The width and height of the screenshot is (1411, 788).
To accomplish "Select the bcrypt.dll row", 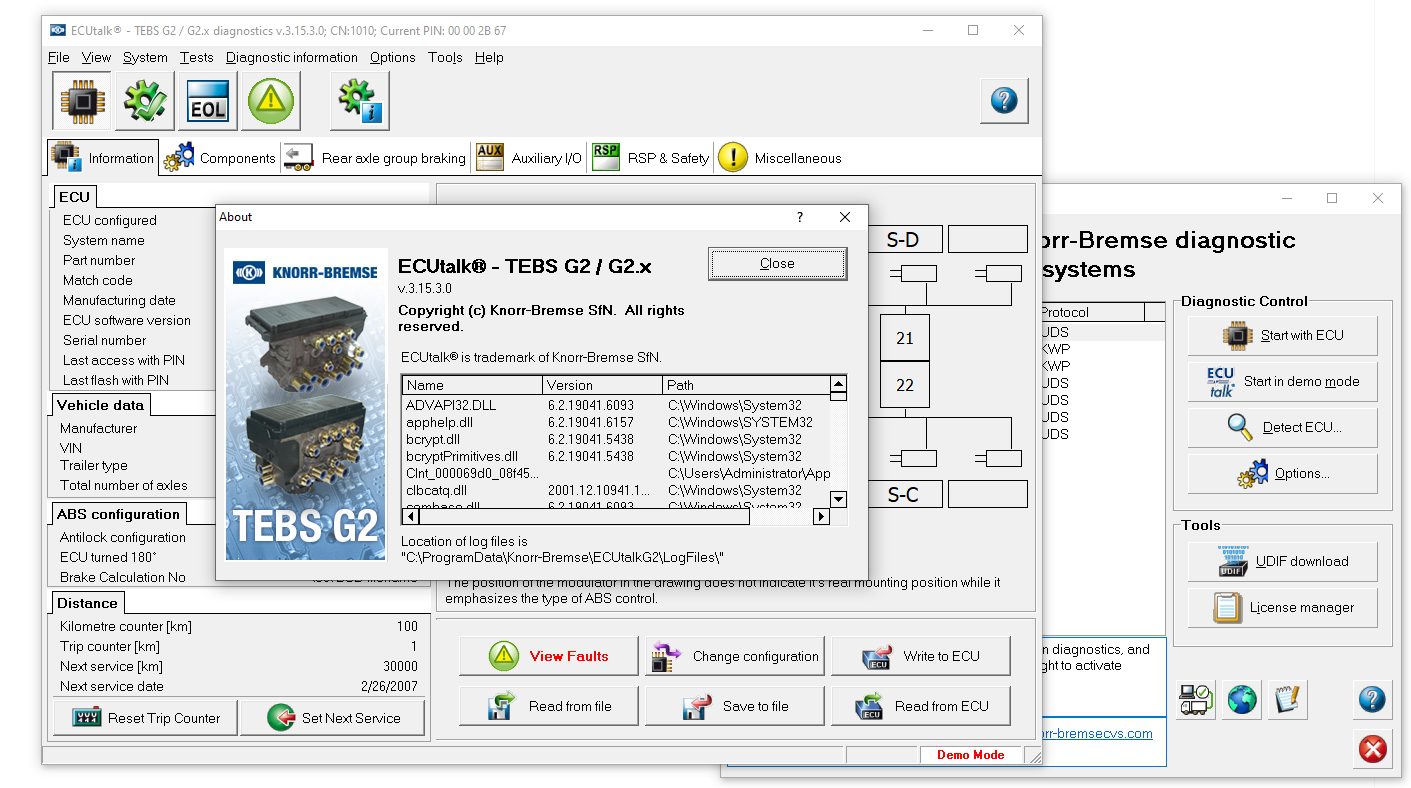I will [x=616, y=439].
